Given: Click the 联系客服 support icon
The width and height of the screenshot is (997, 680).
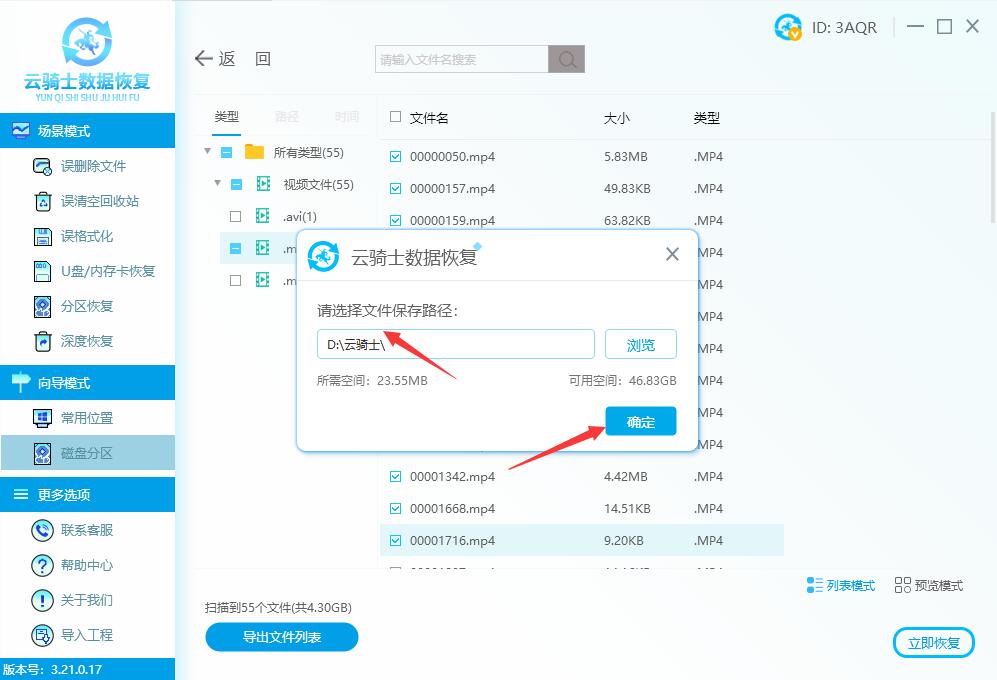Looking at the screenshot, I should click(42, 530).
